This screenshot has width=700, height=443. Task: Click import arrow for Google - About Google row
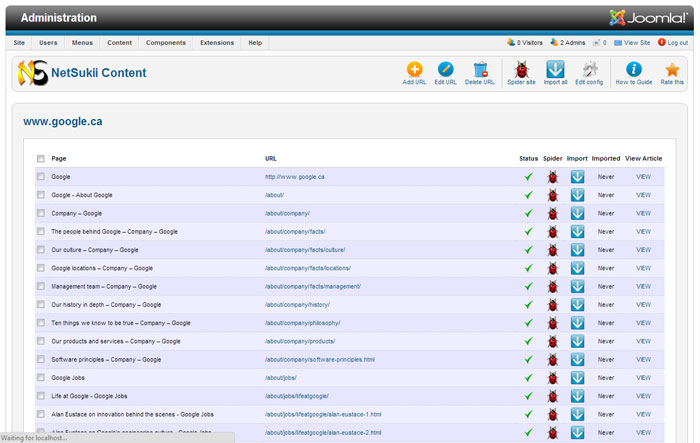click(577, 195)
